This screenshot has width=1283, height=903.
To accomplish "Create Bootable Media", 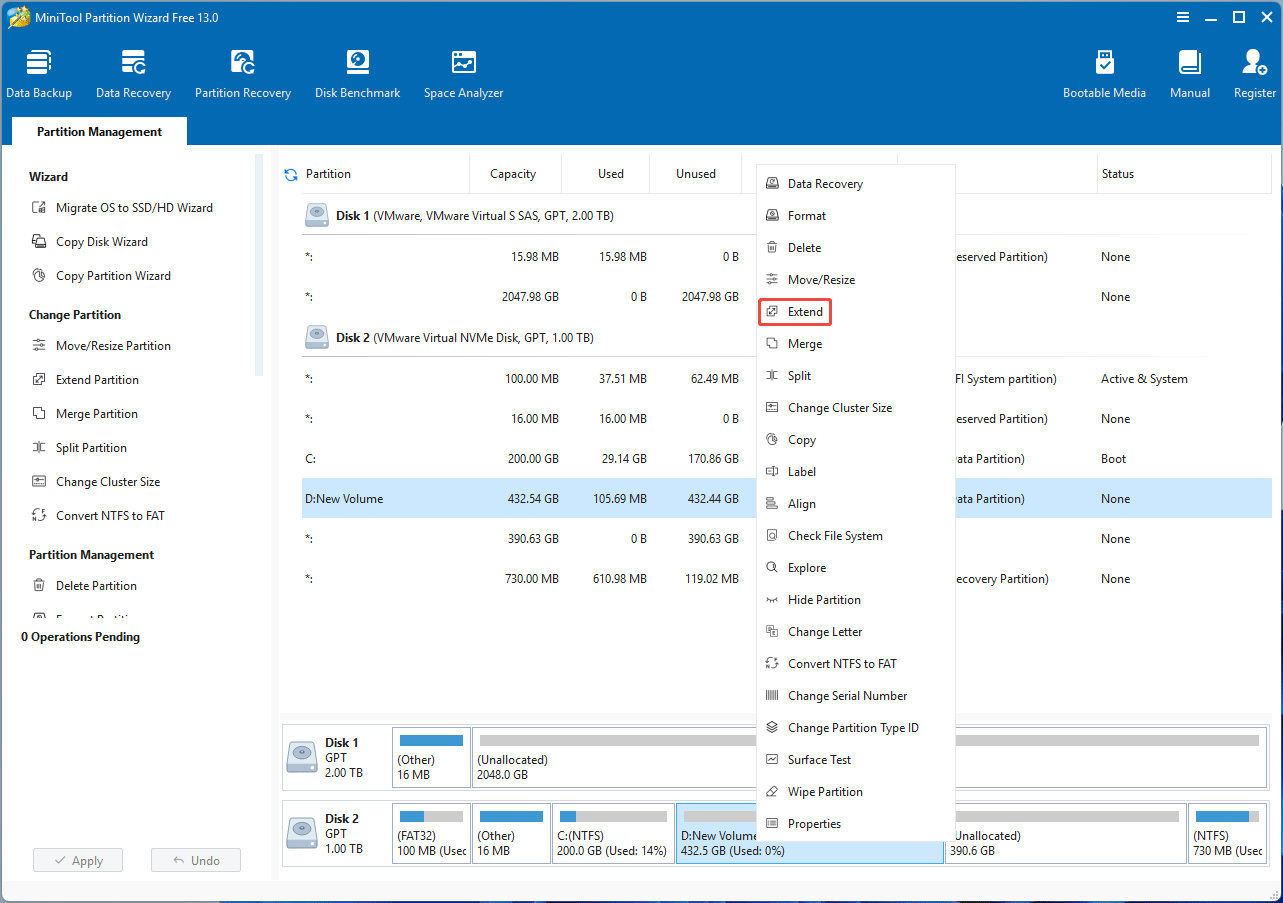I will click(x=1104, y=74).
